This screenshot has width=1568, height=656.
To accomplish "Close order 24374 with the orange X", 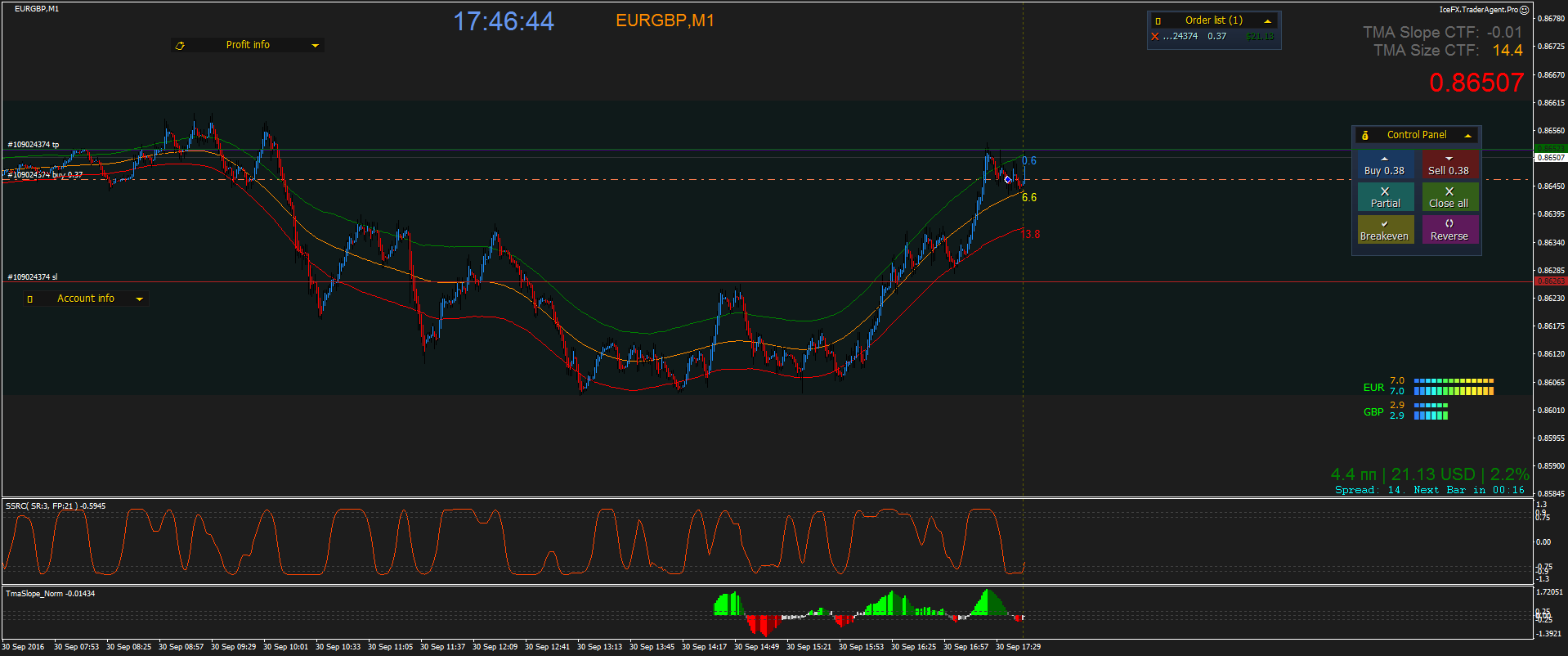I will (x=1155, y=37).
